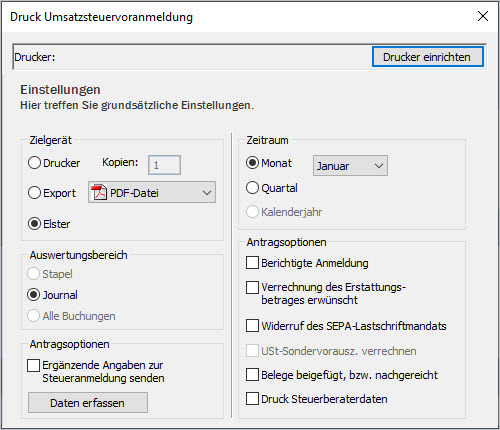
Task: Select the Monat radio button
Action: click(x=252, y=163)
